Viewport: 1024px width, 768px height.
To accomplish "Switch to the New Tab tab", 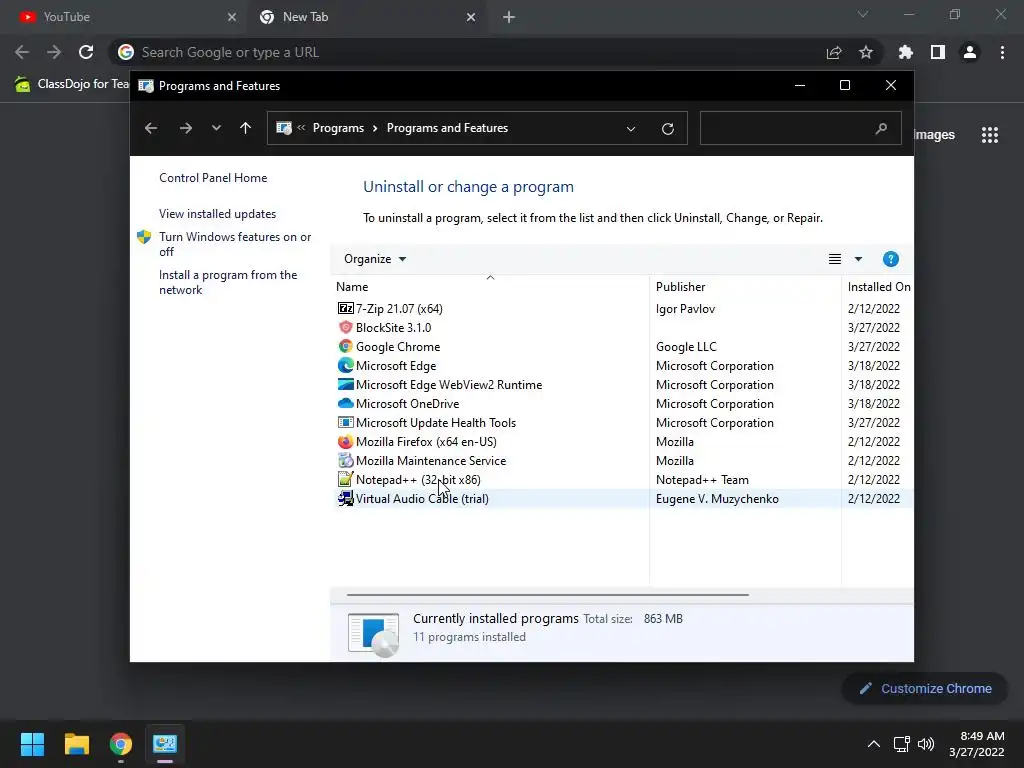I will click(367, 17).
